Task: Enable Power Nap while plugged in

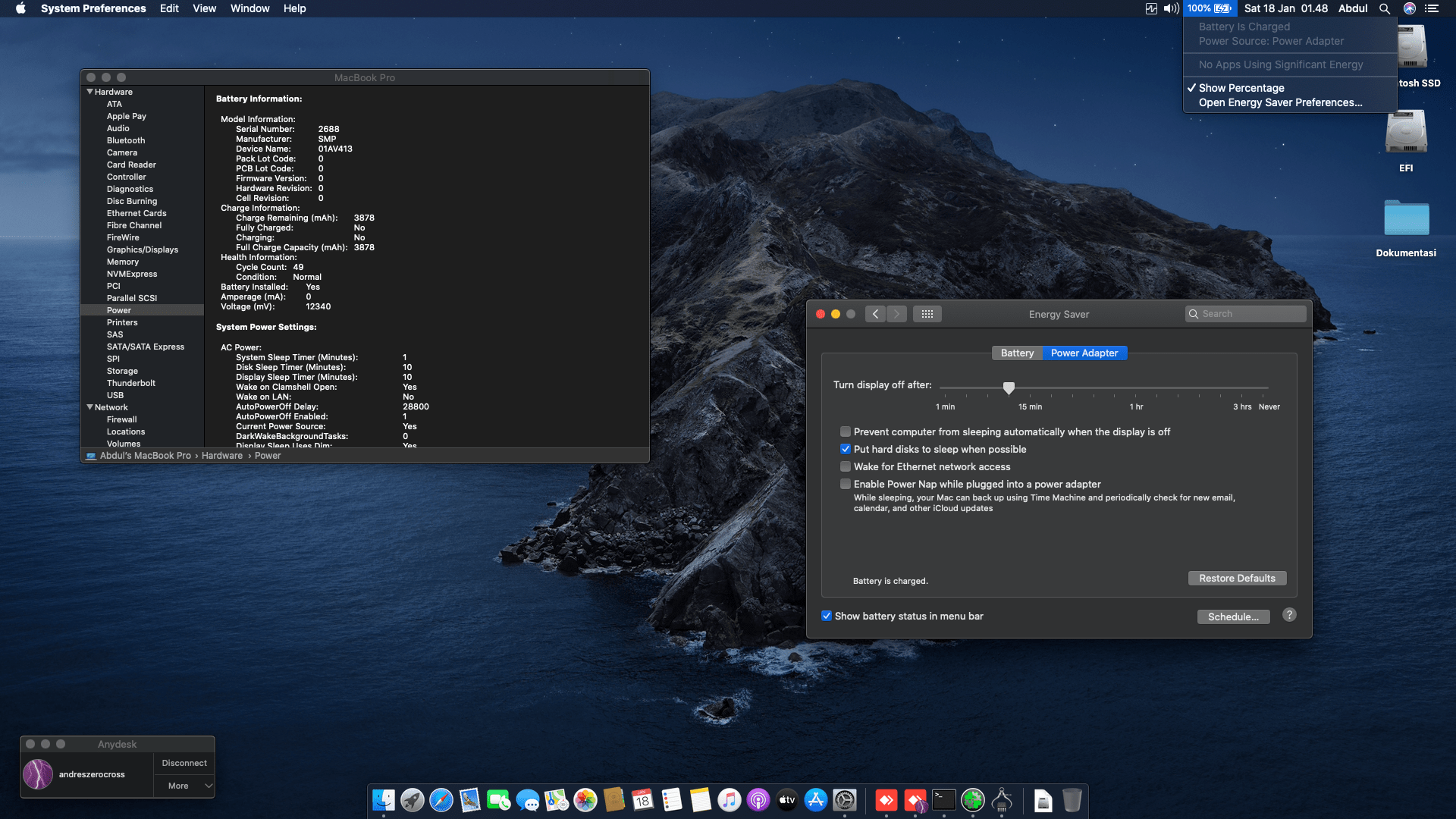Action: tap(846, 485)
